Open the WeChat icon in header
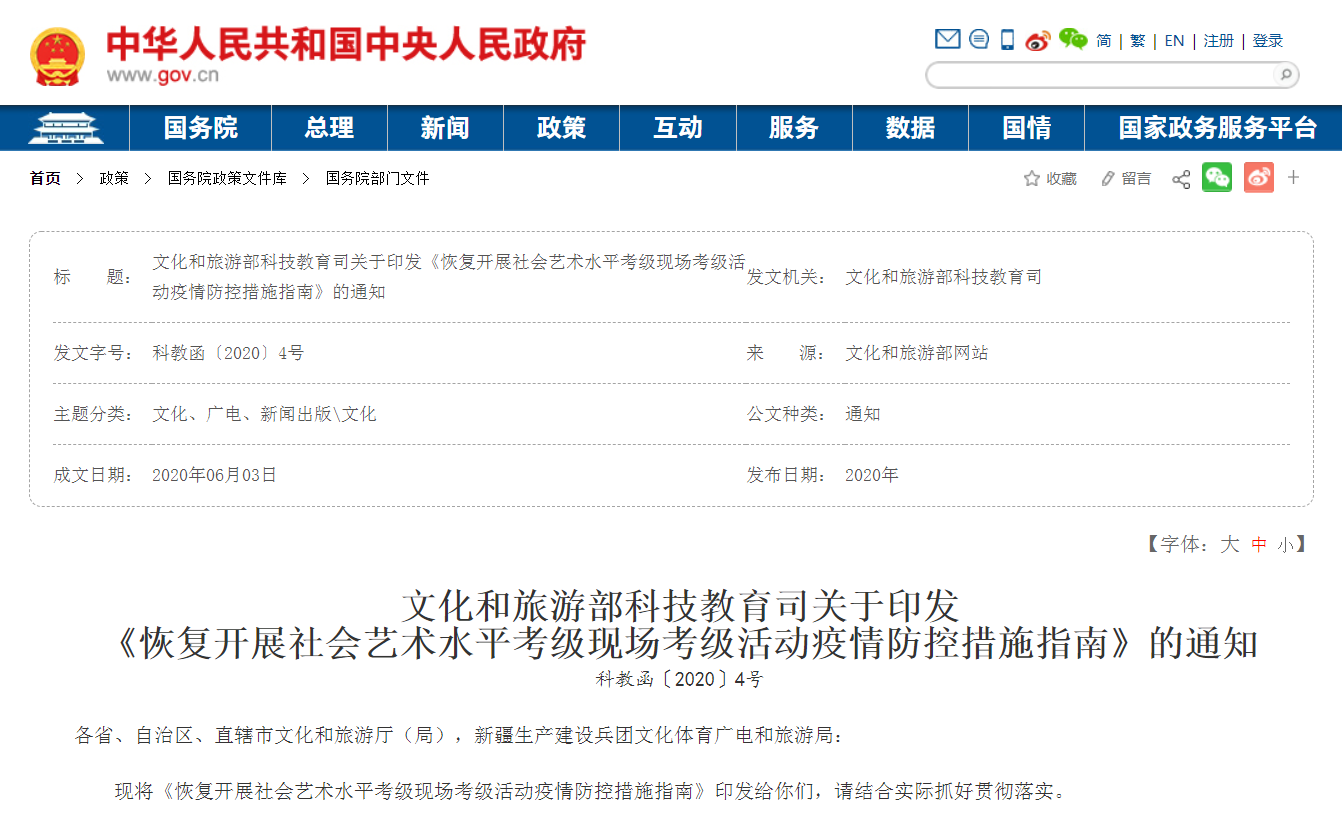Screen dimensions: 1342x823 [1073, 39]
